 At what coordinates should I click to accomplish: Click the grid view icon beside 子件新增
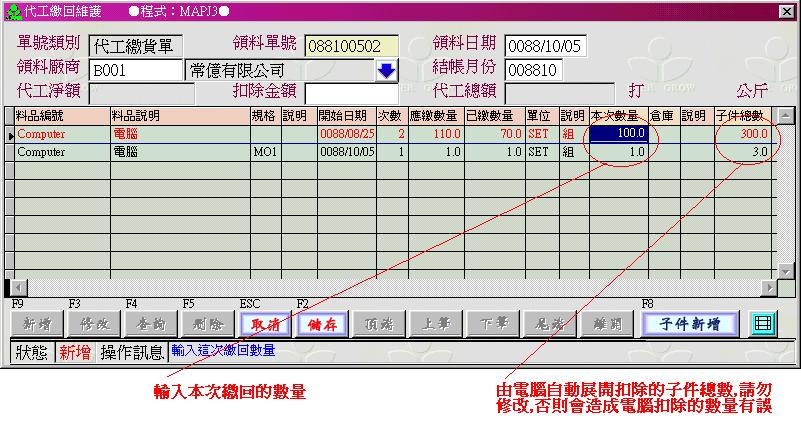coord(762,324)
